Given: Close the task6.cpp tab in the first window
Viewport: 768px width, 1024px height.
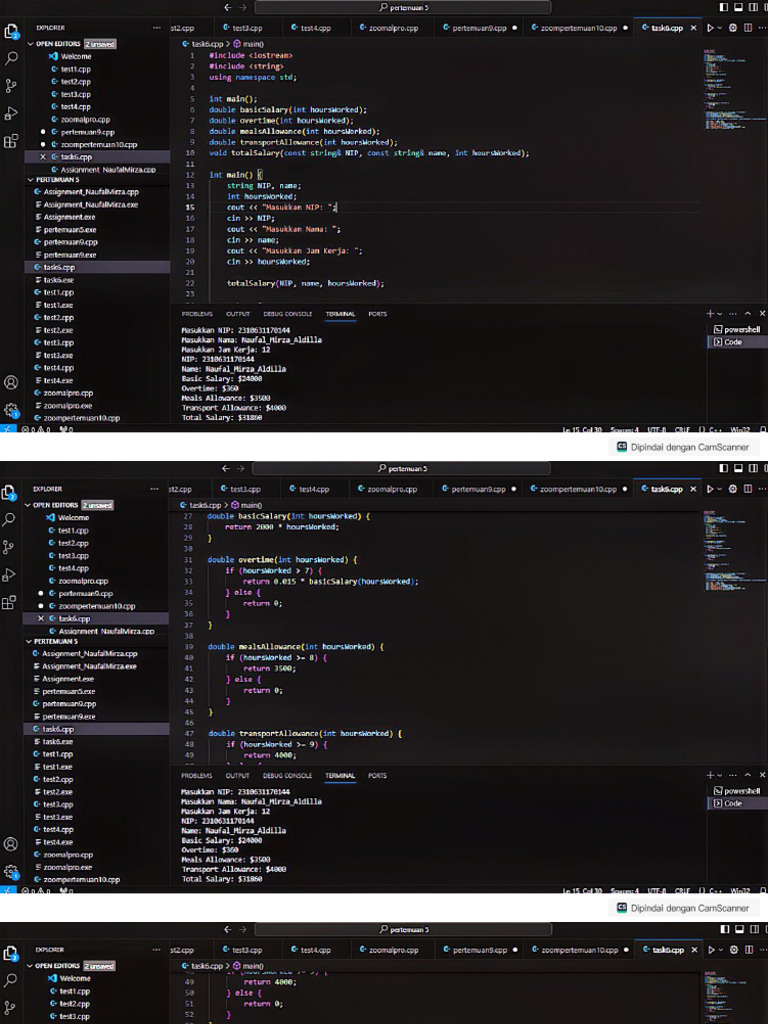Looking at the screenshot, I should pos(694,28).
